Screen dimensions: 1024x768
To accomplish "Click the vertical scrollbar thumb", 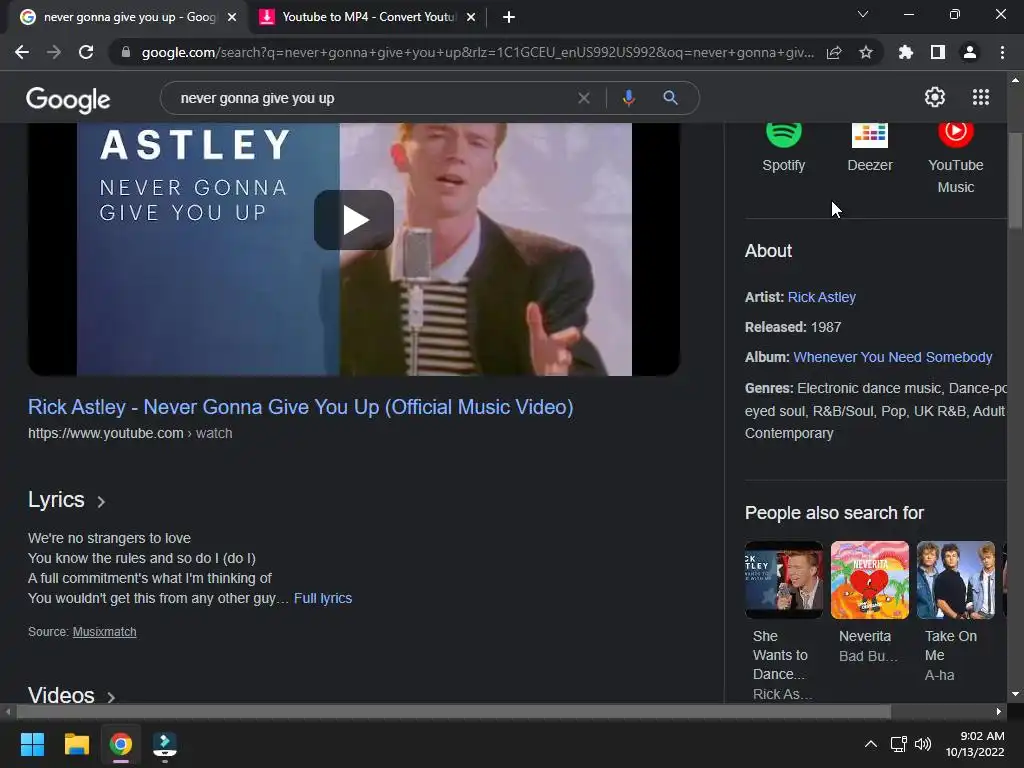I will pyautogui.click(x=1015, y=180).
